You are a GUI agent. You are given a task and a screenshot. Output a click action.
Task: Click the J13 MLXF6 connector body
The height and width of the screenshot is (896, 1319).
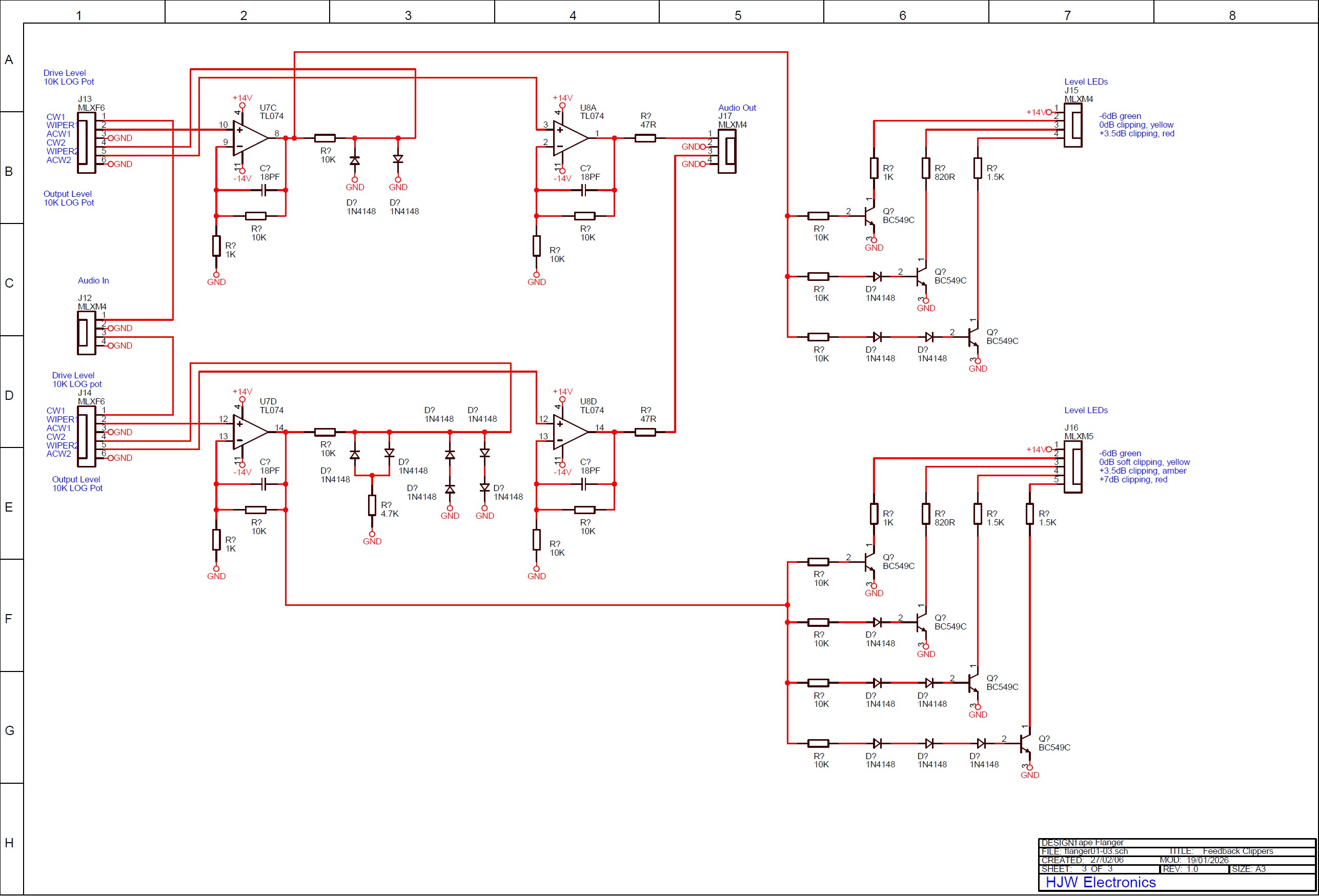pos(86,142)
